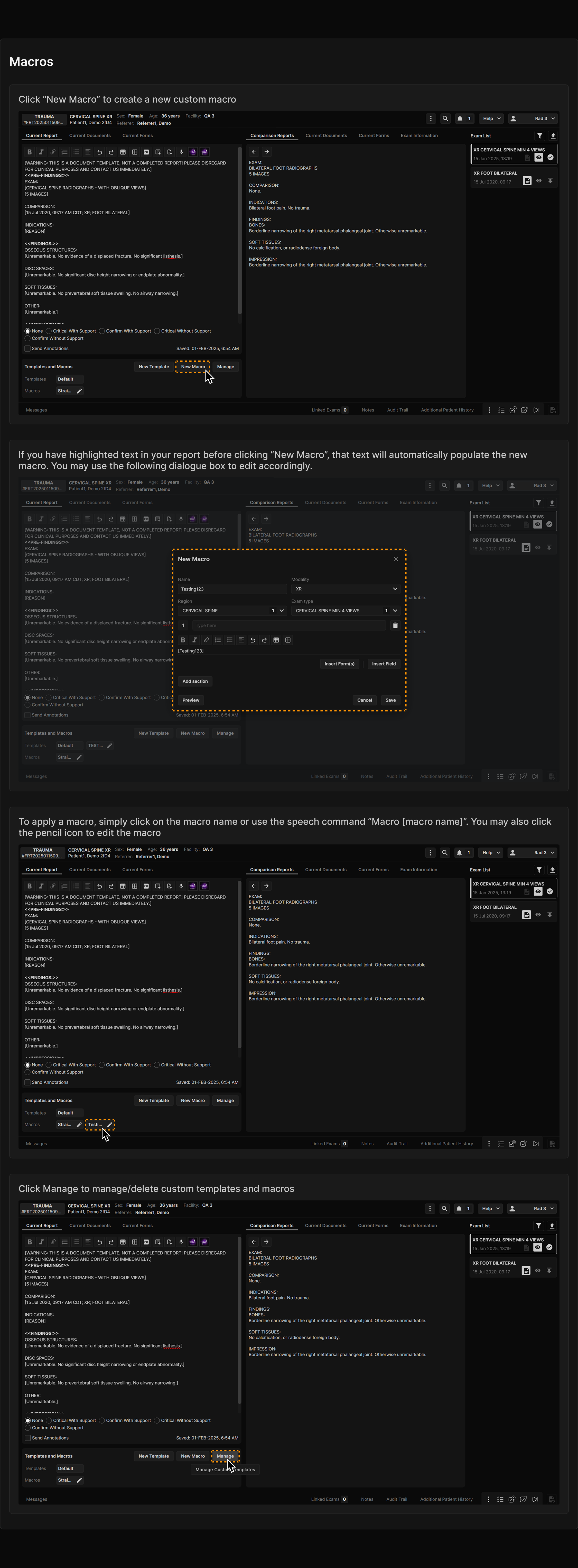Click Italic icon in New Macro dialog
Screen dimensions: 578x1568
195,640
